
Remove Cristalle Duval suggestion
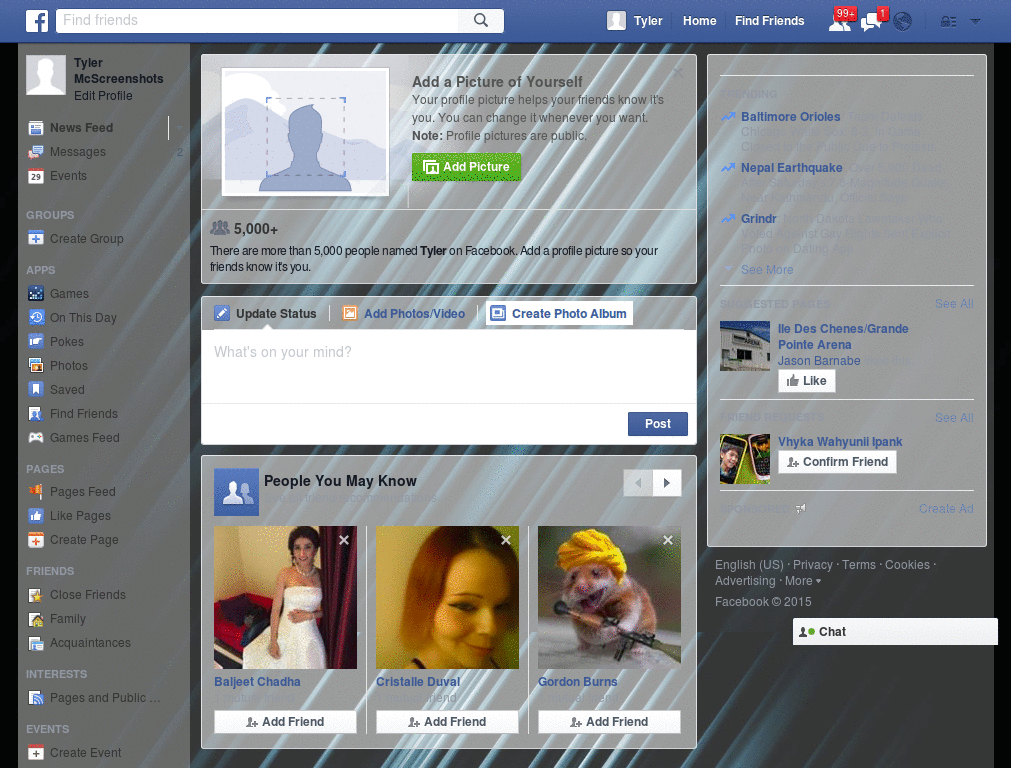tap(506, 540)
